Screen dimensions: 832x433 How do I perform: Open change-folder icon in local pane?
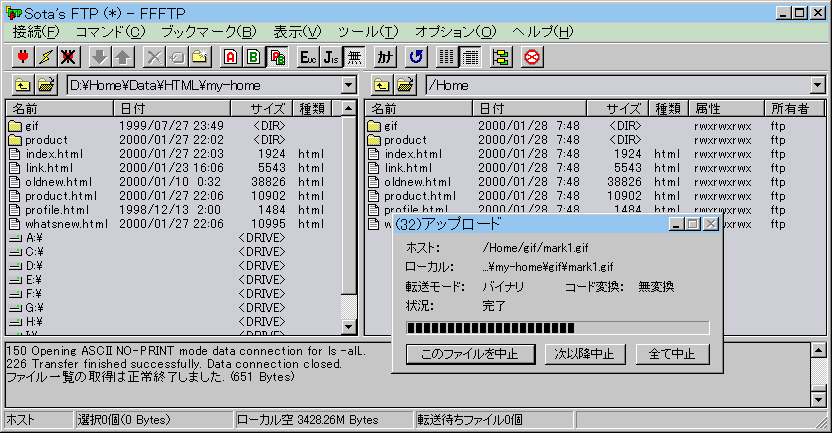point(46,85)
